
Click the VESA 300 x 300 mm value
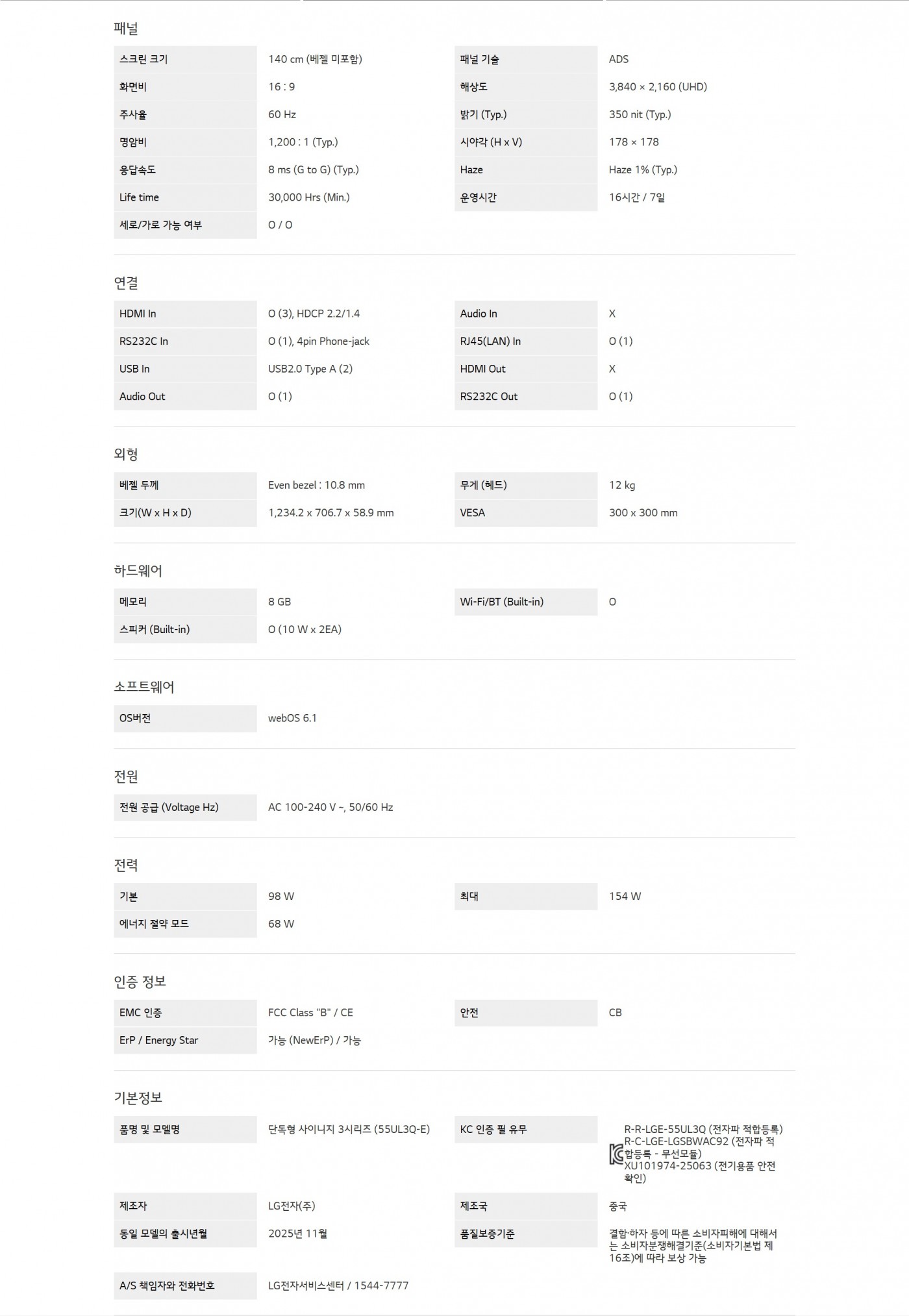pos(643,513)
